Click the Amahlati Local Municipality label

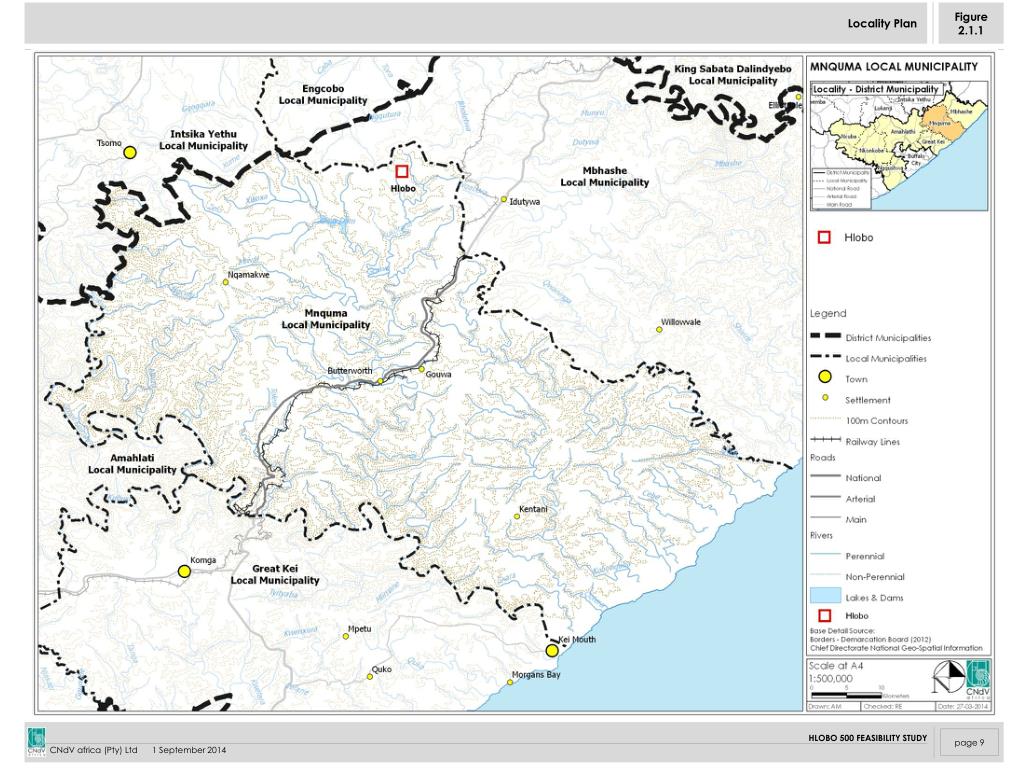pos(133,464)
